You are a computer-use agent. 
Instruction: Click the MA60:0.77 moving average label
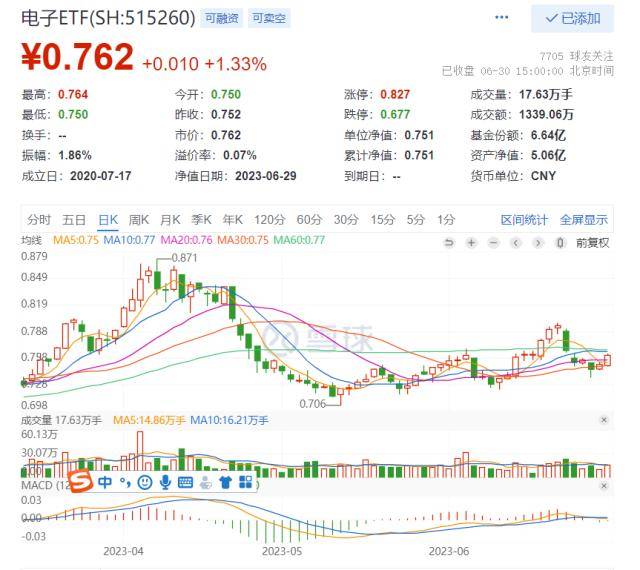(299, 240)
